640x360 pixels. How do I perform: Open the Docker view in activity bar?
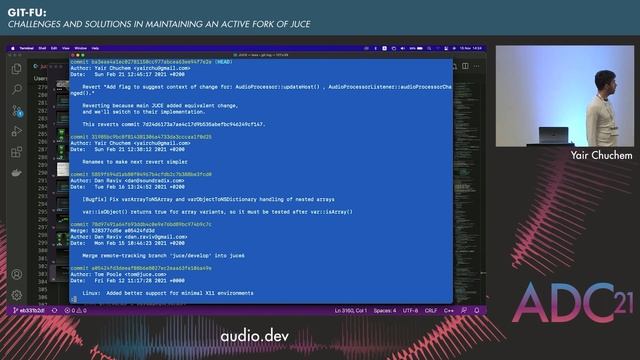(17, 173)
